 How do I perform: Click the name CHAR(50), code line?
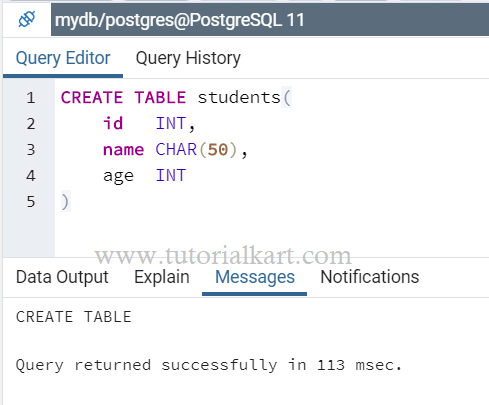click(x=175, y=150)
